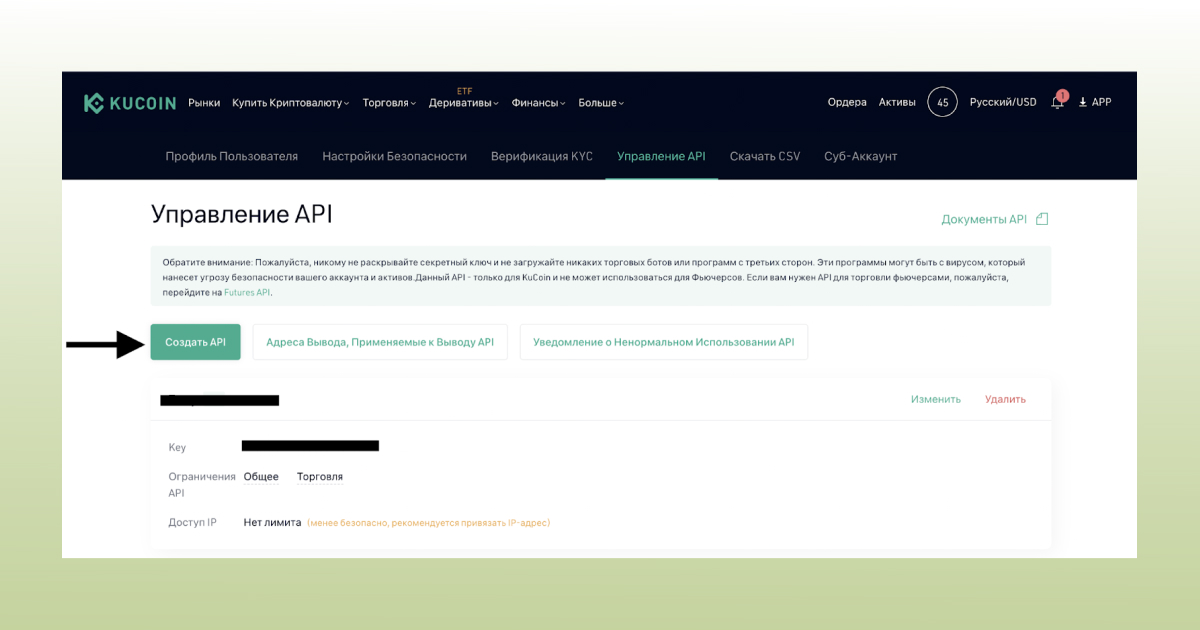Open the document icon next to Документы API
Screen dimensions: 1200x630
pos(1042,218)
